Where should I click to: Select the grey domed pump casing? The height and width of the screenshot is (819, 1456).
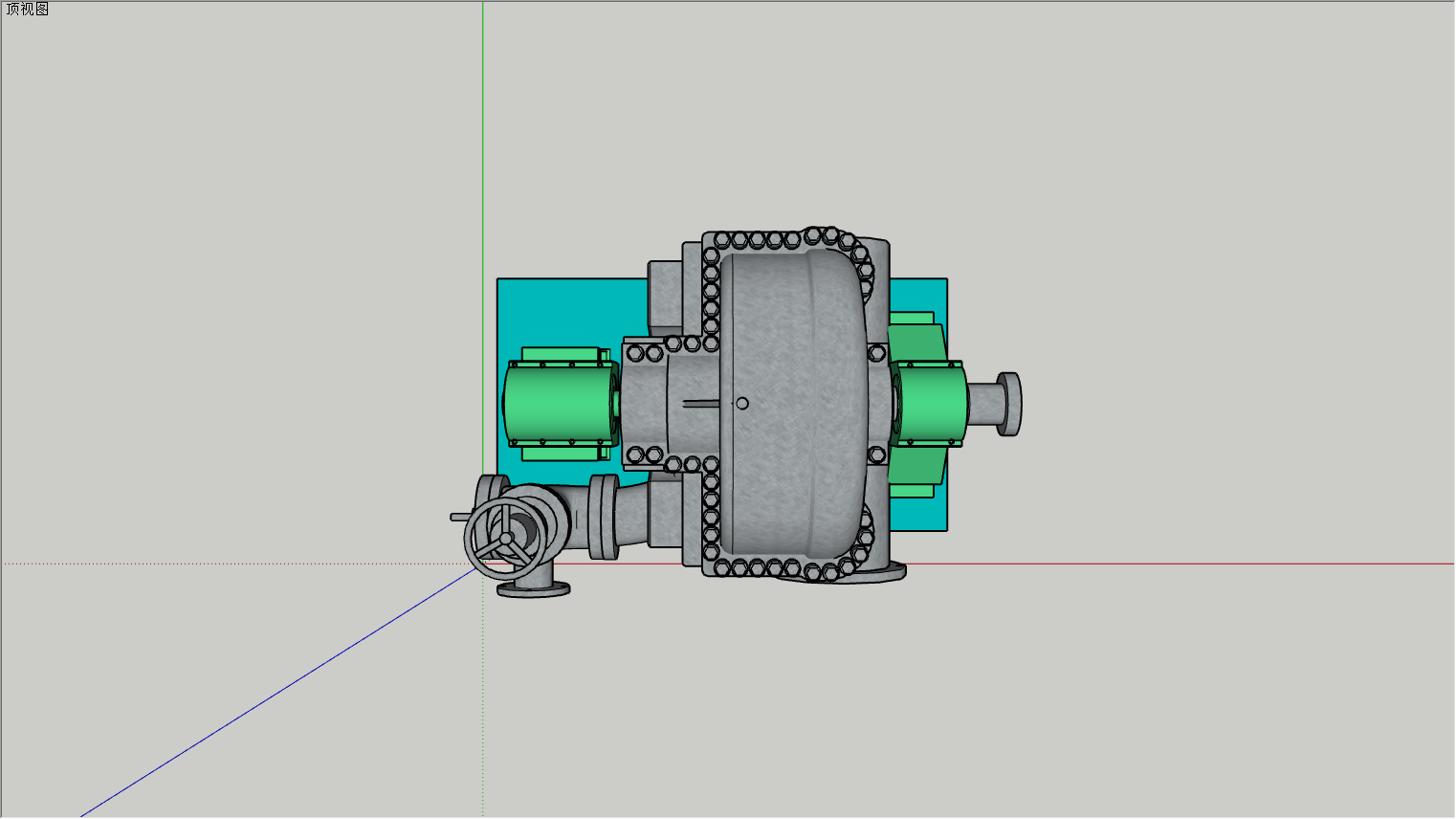[x=794, y=404]
